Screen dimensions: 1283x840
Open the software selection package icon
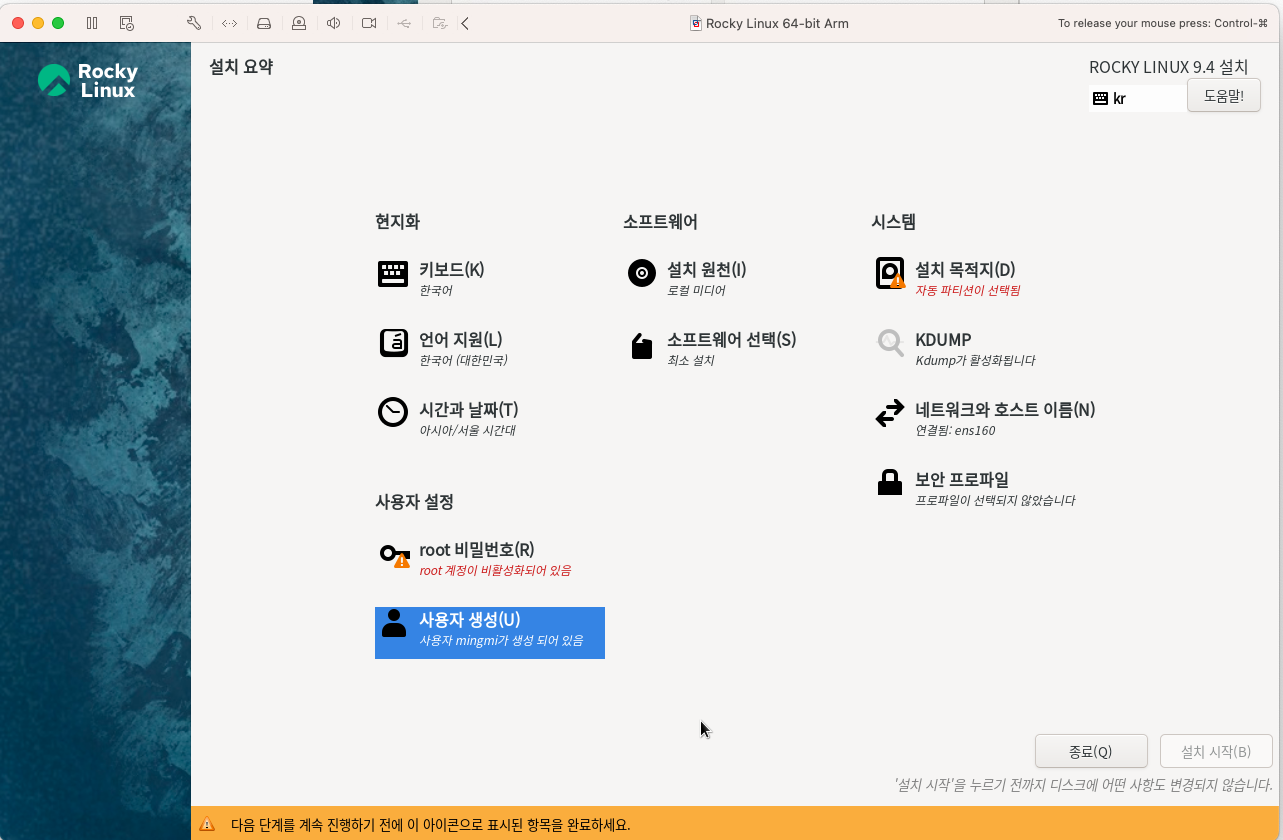pos(641,346)
